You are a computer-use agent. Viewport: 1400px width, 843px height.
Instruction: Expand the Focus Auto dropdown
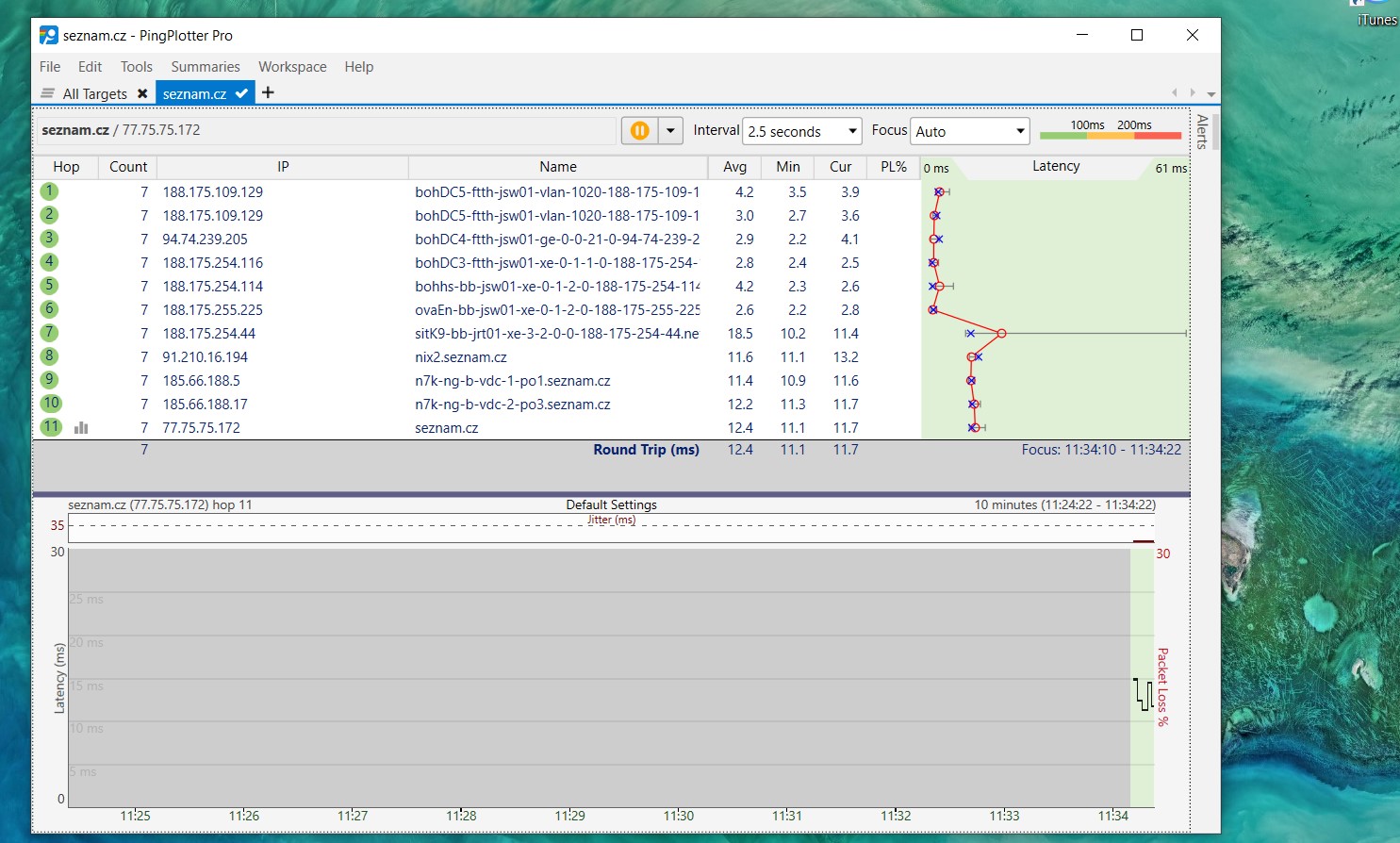point(969,131)
